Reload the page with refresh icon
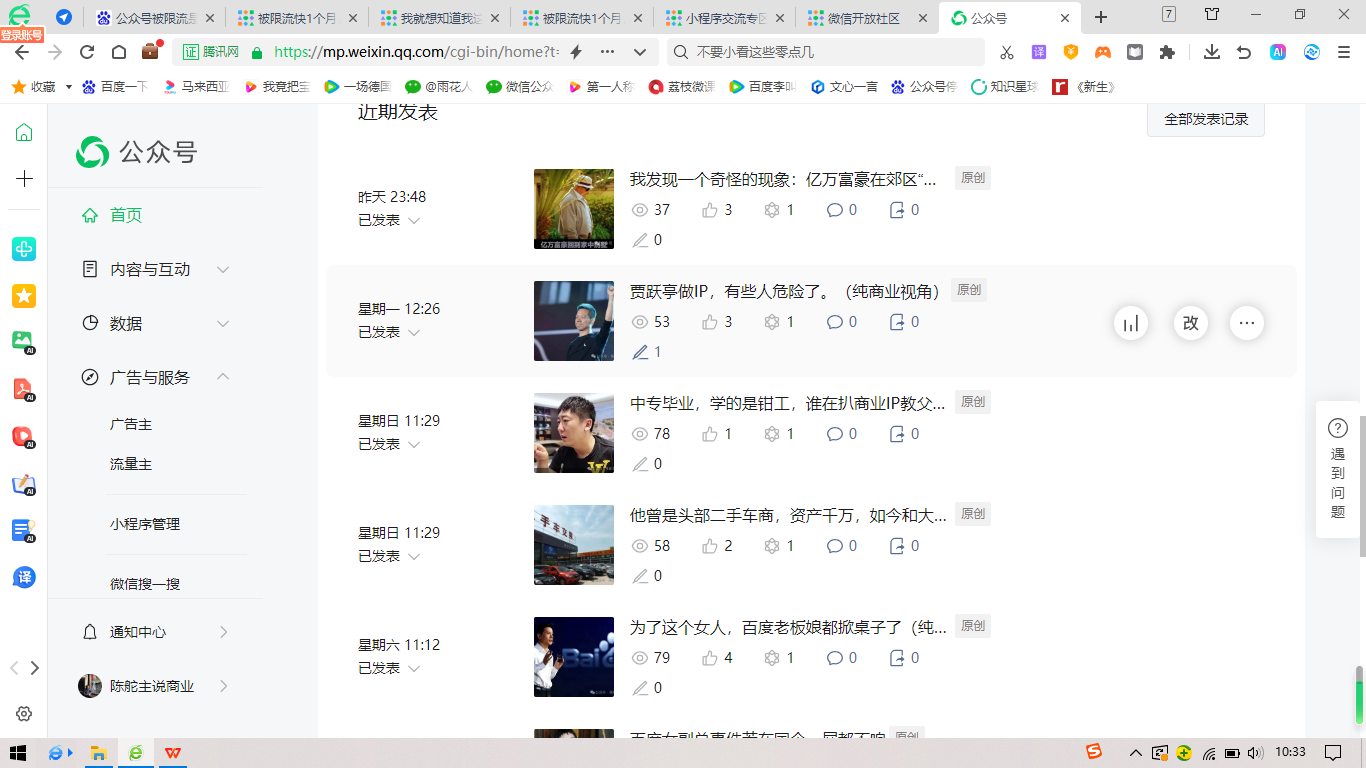Screen dimensions: 1366x768 tap(87, 52)
